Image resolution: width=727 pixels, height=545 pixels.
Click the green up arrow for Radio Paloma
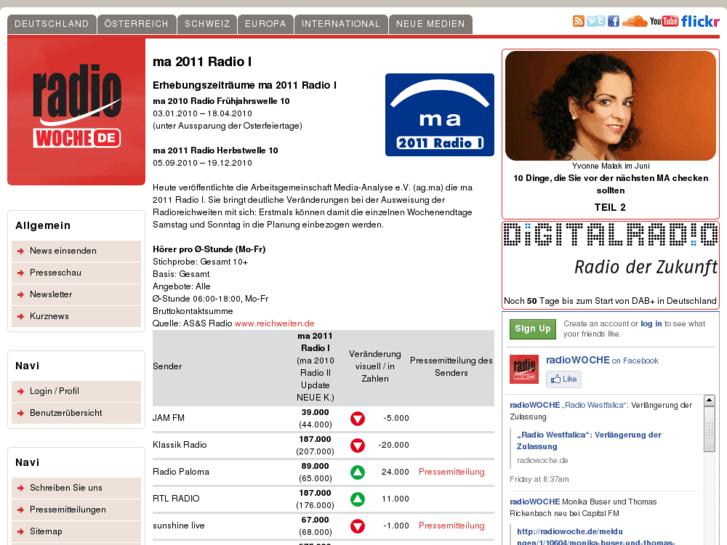[x=357, y=472]
